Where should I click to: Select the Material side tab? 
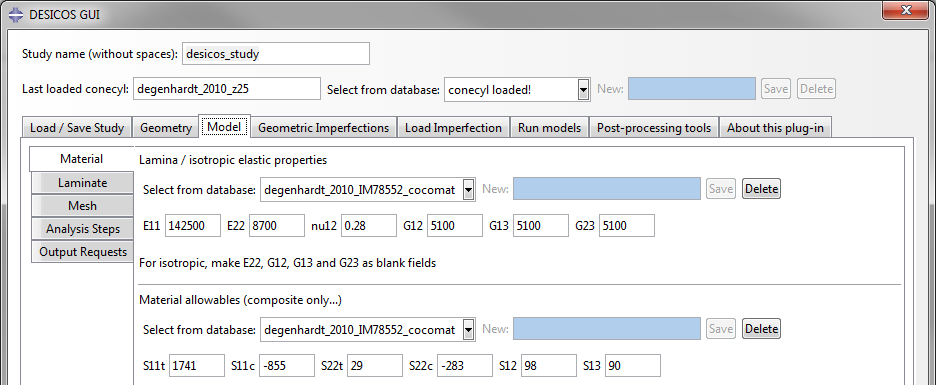coord(82,159)
